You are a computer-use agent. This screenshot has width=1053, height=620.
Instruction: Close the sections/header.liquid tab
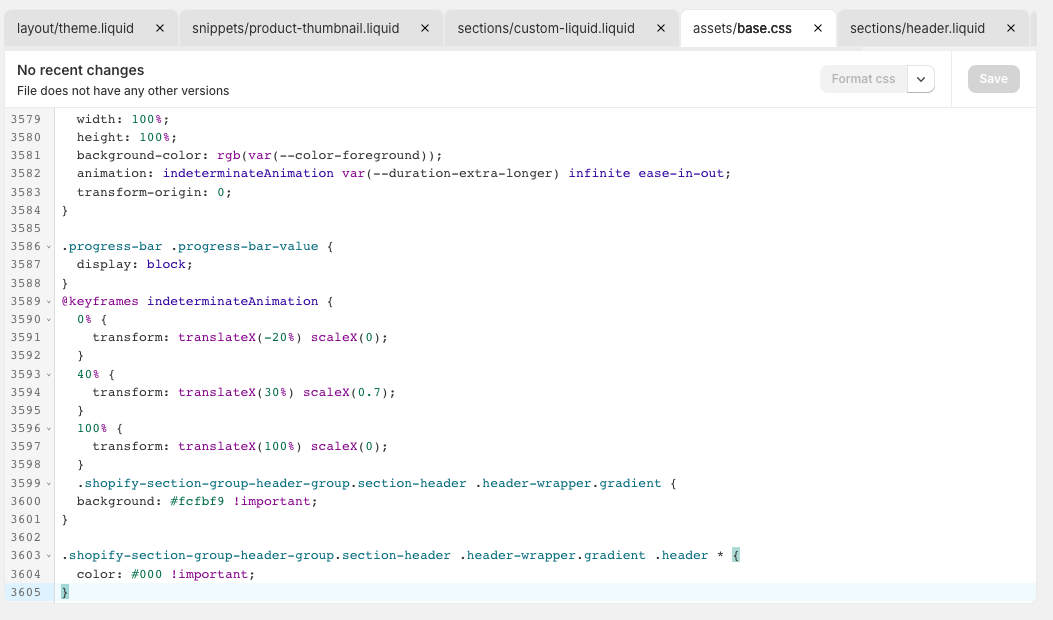1010,28
